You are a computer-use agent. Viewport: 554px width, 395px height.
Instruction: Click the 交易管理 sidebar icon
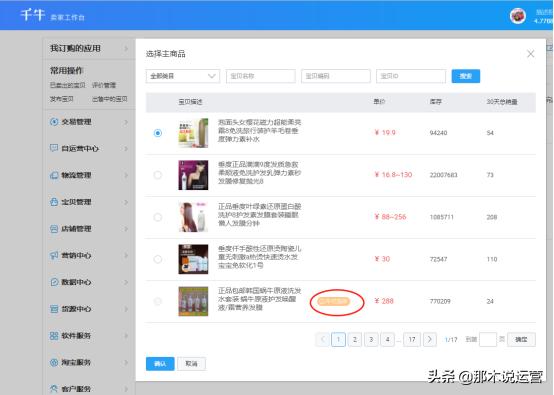[x=54, y=122]
